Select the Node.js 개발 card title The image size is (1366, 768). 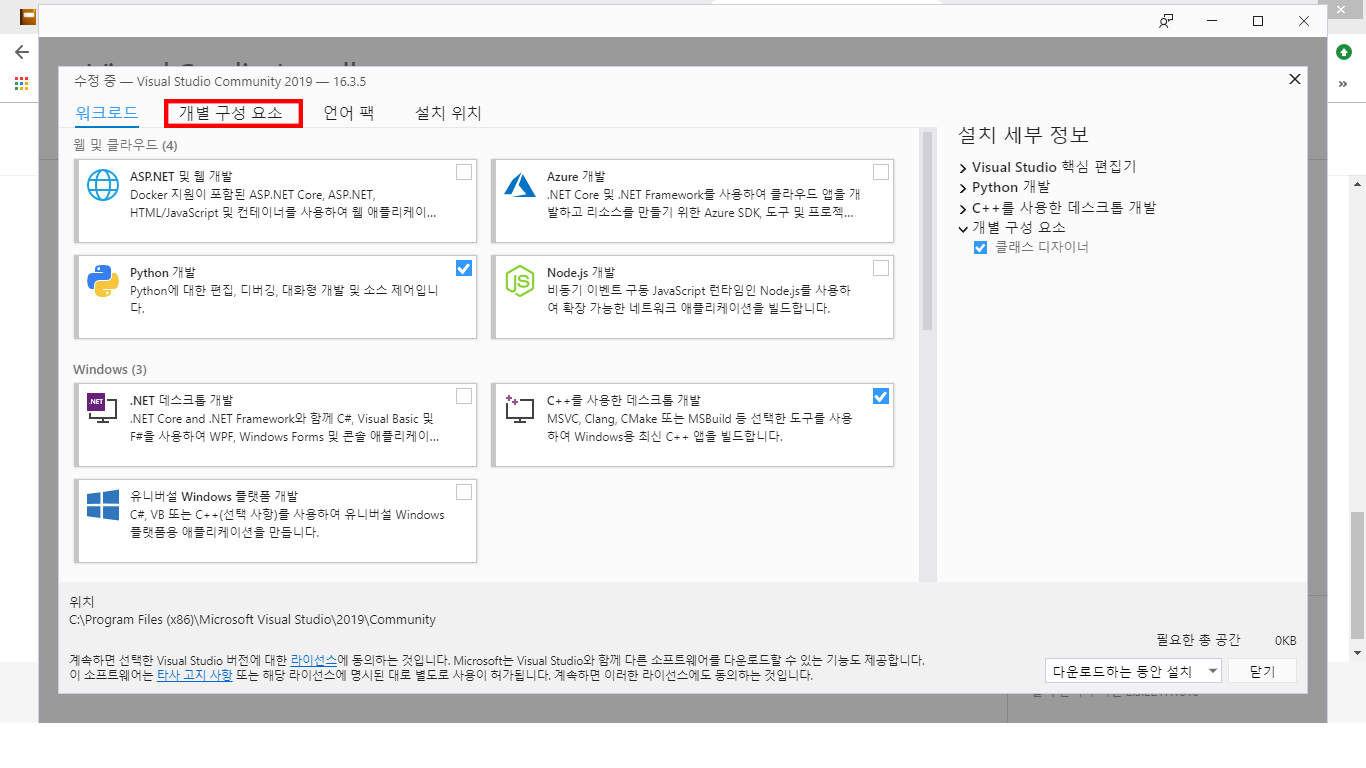click(581, 272)
